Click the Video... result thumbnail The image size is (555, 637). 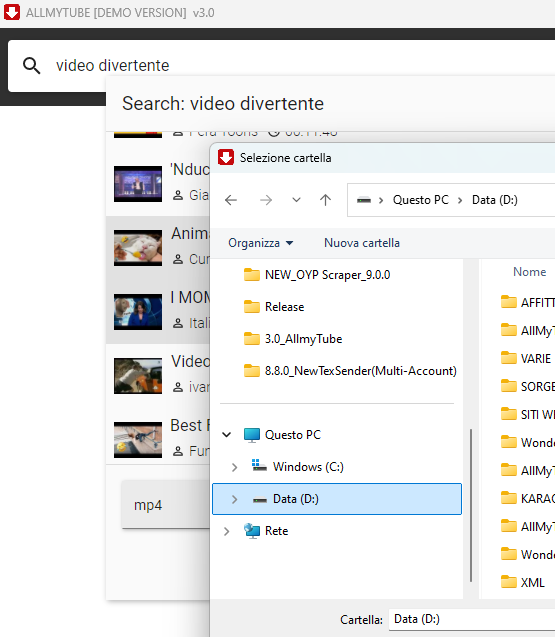click(138, 376)
